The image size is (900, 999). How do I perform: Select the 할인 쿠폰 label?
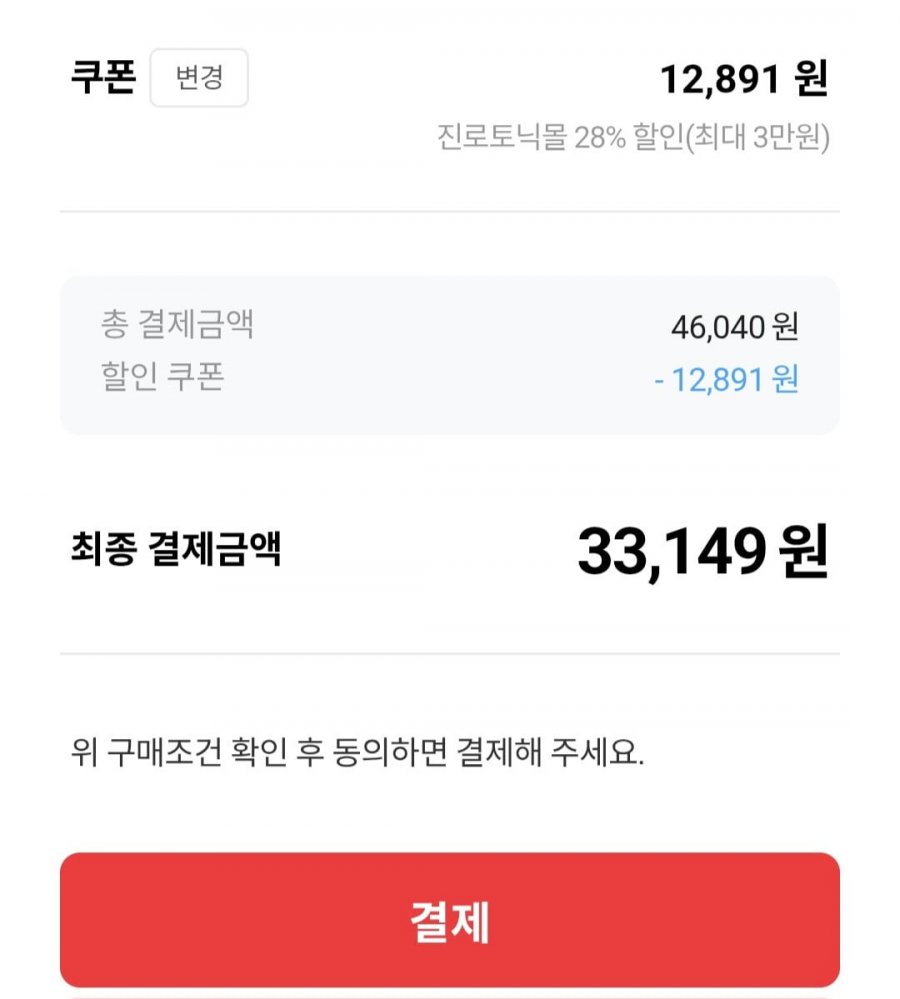(162, 377)
